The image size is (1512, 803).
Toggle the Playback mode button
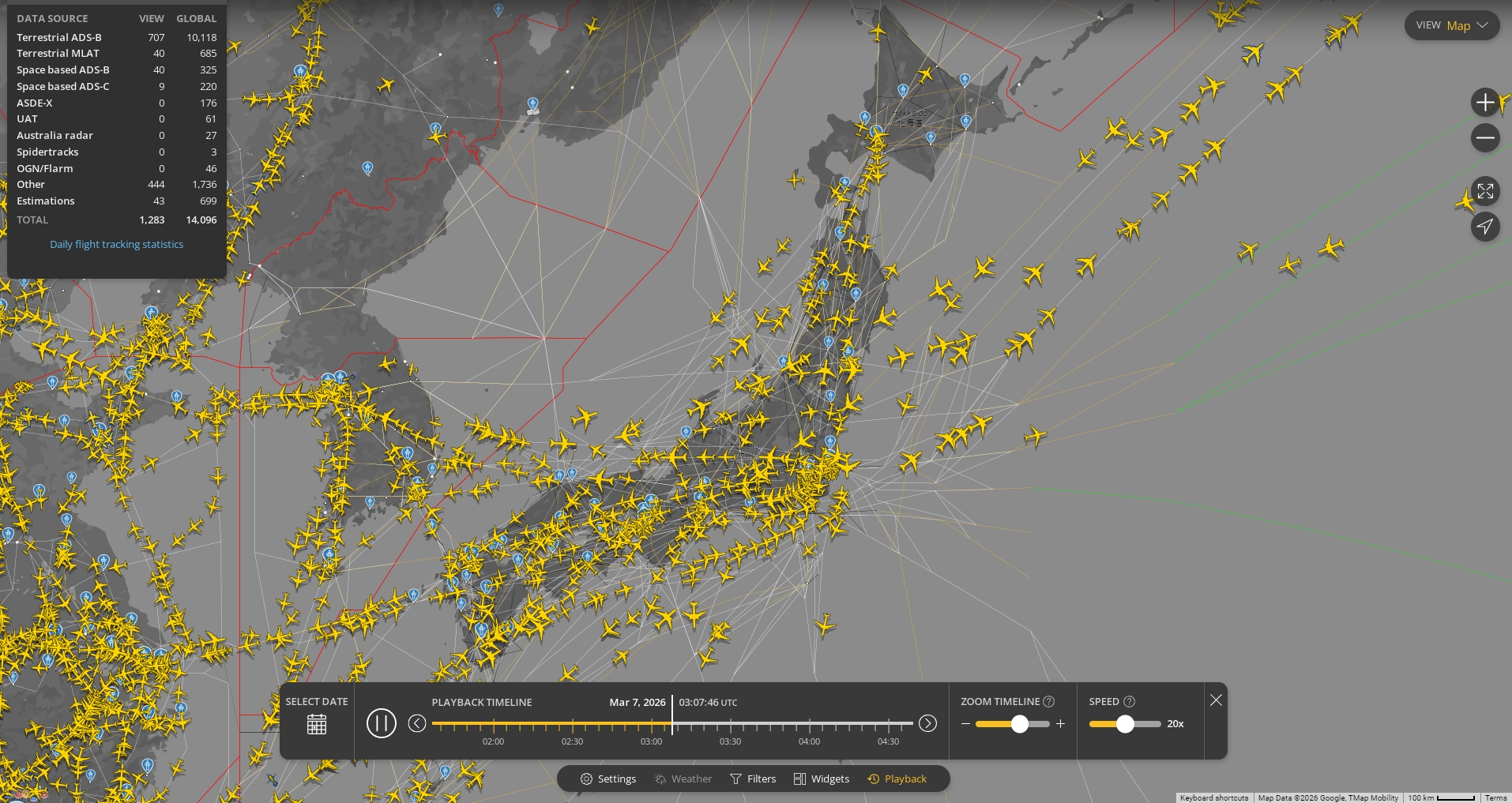tap(897, 779)
